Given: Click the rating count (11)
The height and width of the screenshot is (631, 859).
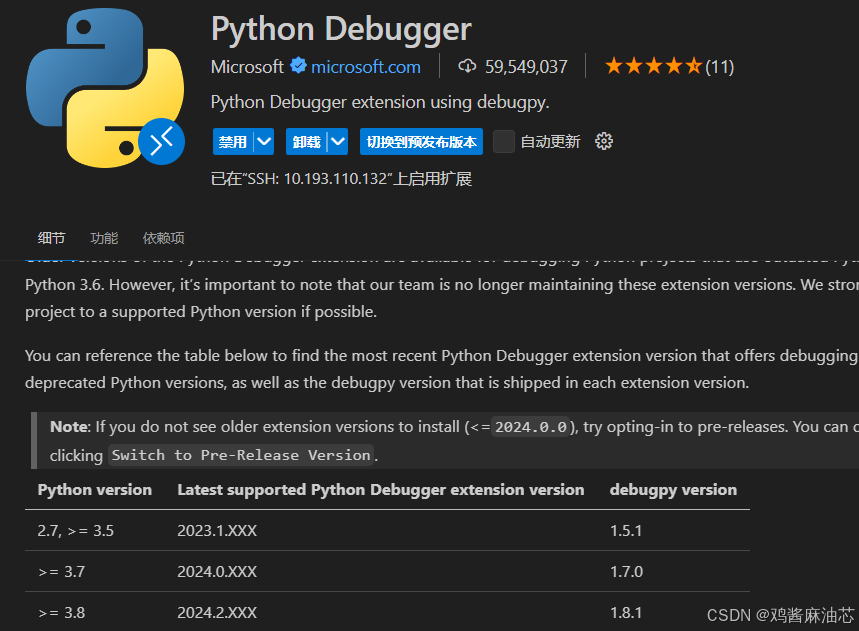Looking at the screenshot, I should tap(718, 64).
